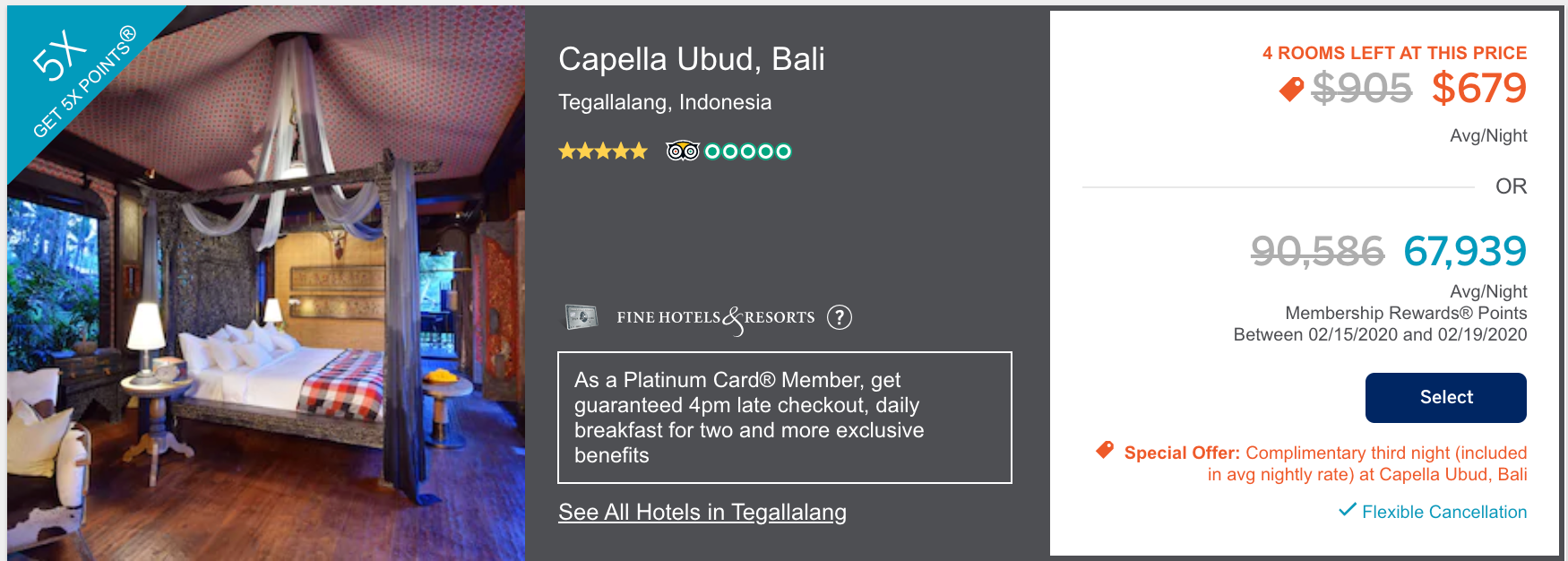
Task: Open the Capella Ubud, Bali hotel title
Action: [691, 59]
